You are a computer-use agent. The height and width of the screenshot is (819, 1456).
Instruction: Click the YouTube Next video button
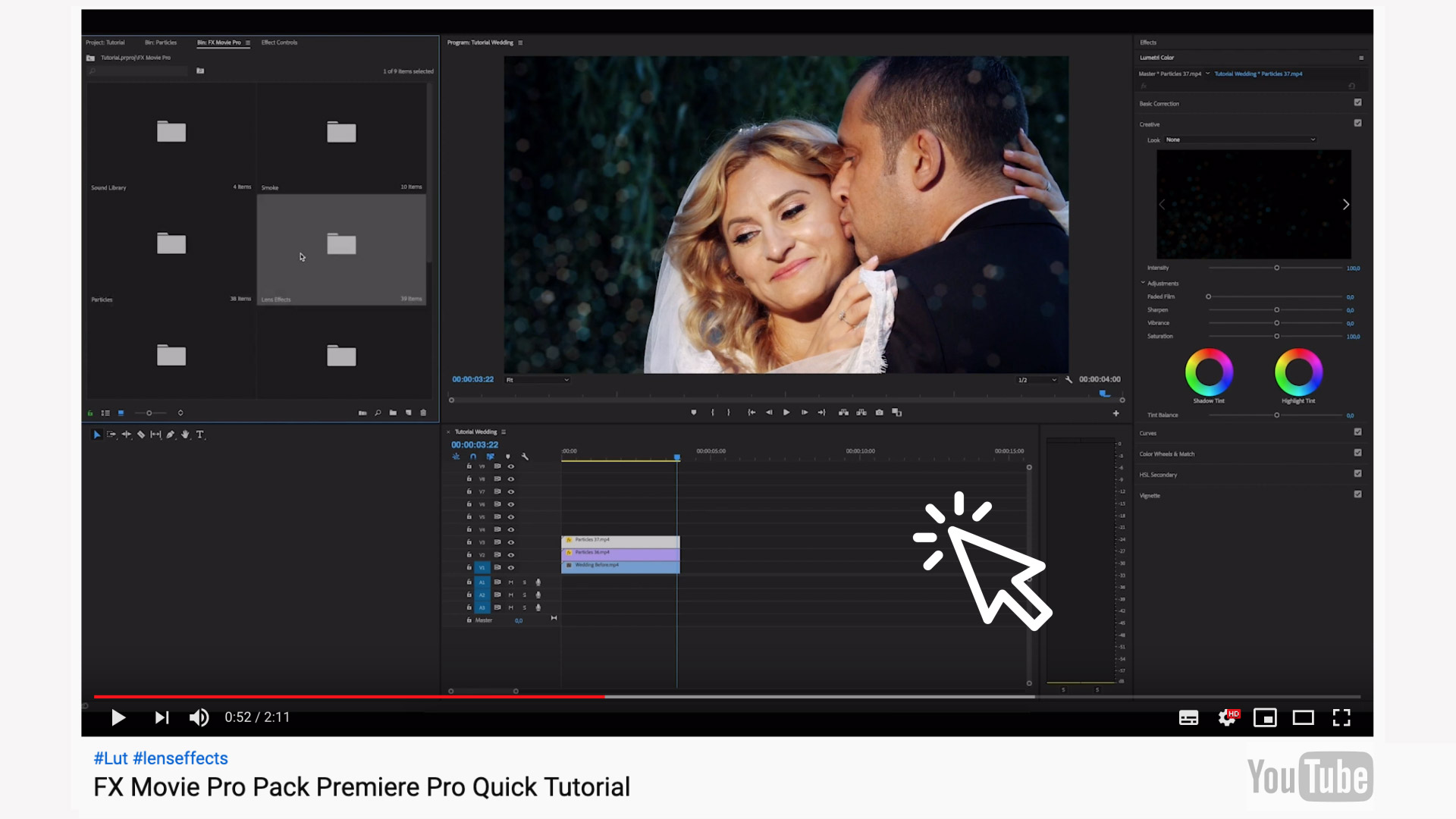tap(162, 717)
